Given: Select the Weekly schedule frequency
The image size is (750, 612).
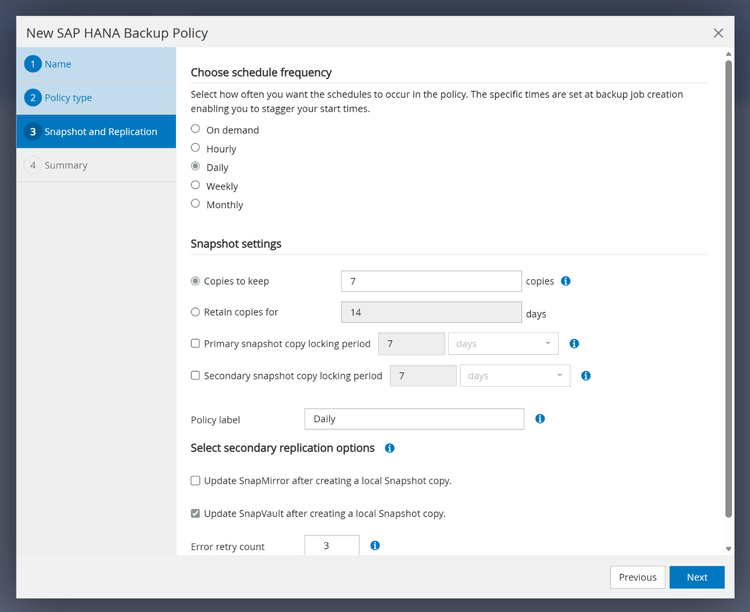Looking at the screenshot, I should tap(196, 185).
